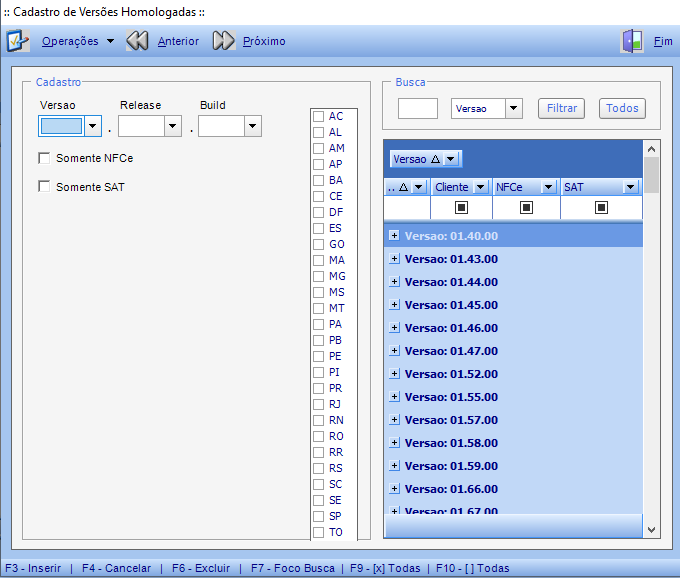Expand the Versao: 01.47.00 group
680x578 pixels.
point(394,350)
